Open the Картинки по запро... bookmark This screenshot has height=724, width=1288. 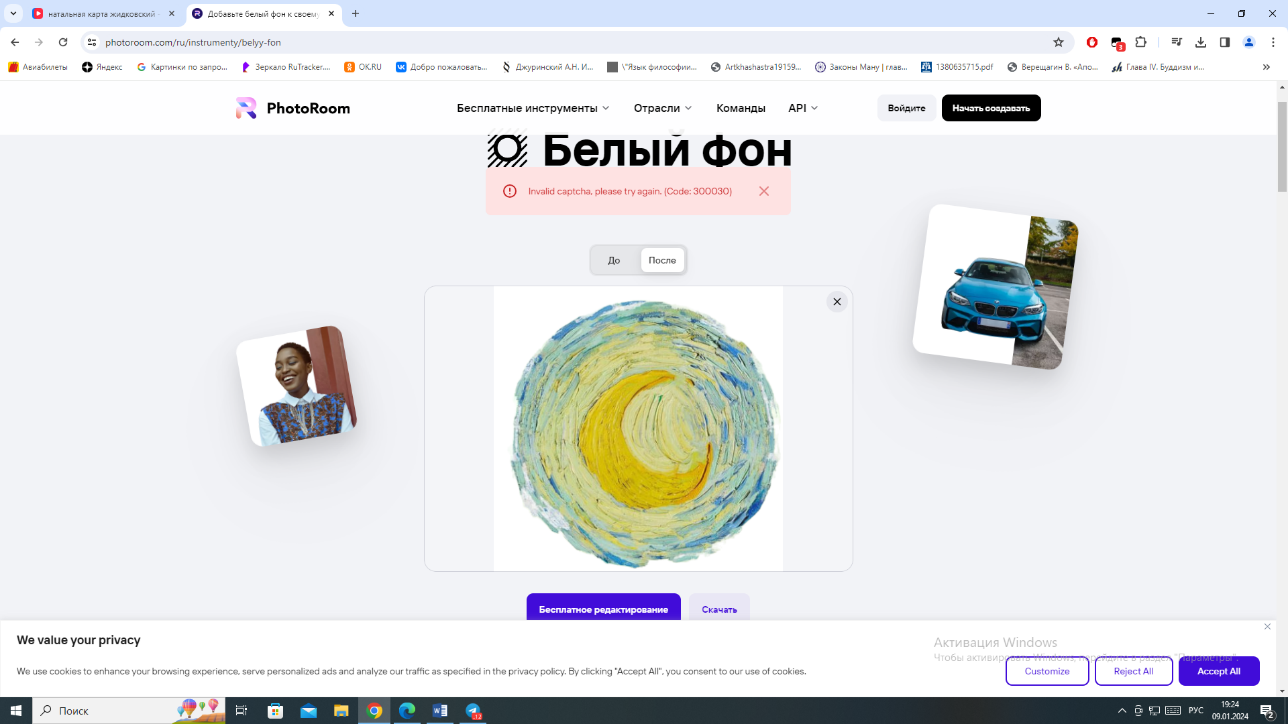click(181, 67)
